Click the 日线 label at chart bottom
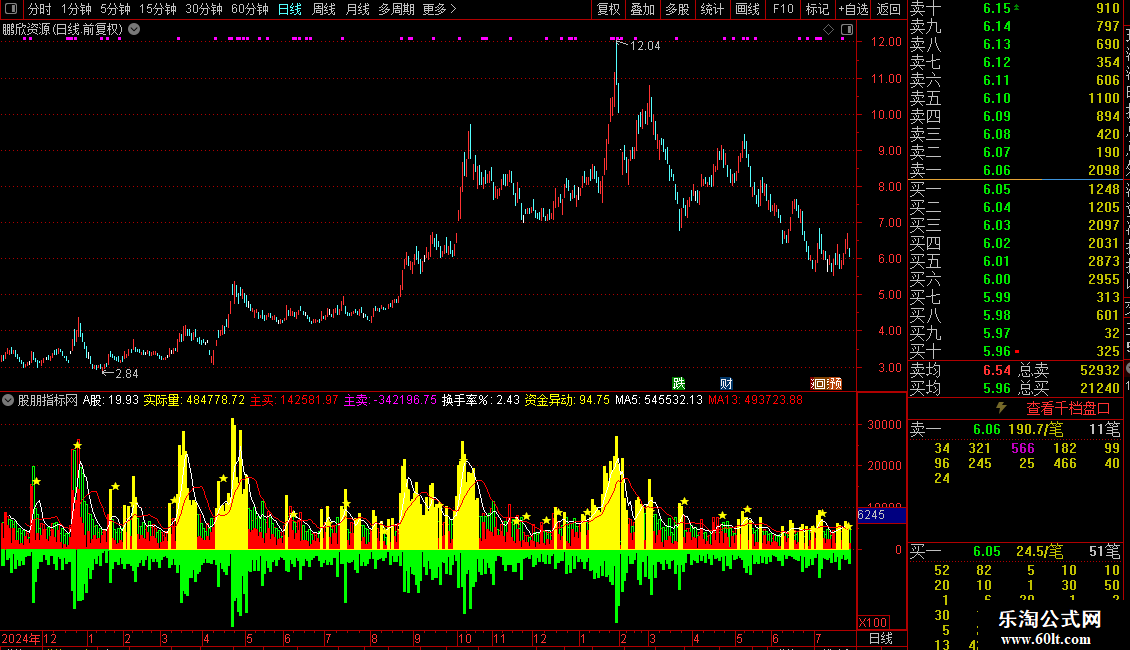Screen dimensions: 1130x650 [881, 638]
